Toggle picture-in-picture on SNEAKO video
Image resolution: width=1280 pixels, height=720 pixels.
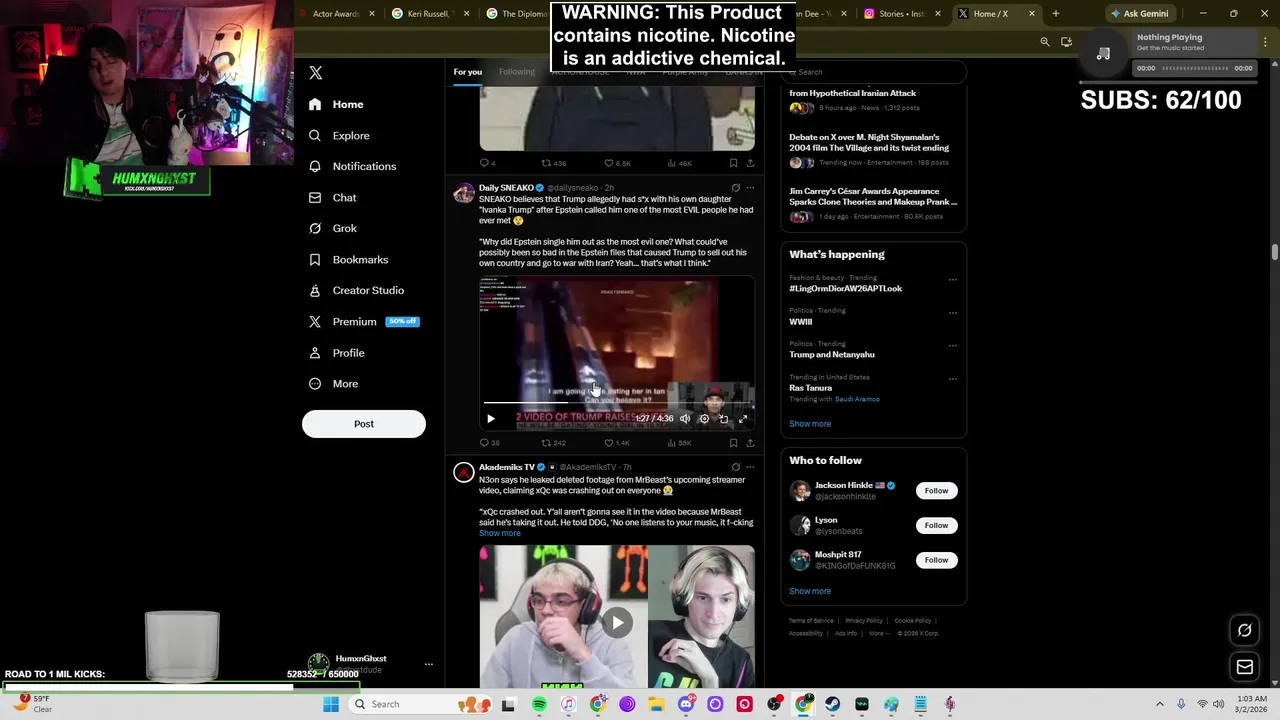click(x=723, y=419)
